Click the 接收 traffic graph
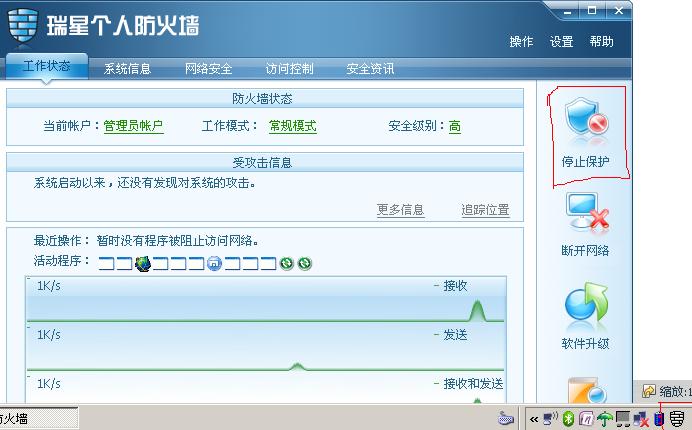Viewport: 692px width, 430px height. pos(266,300)
